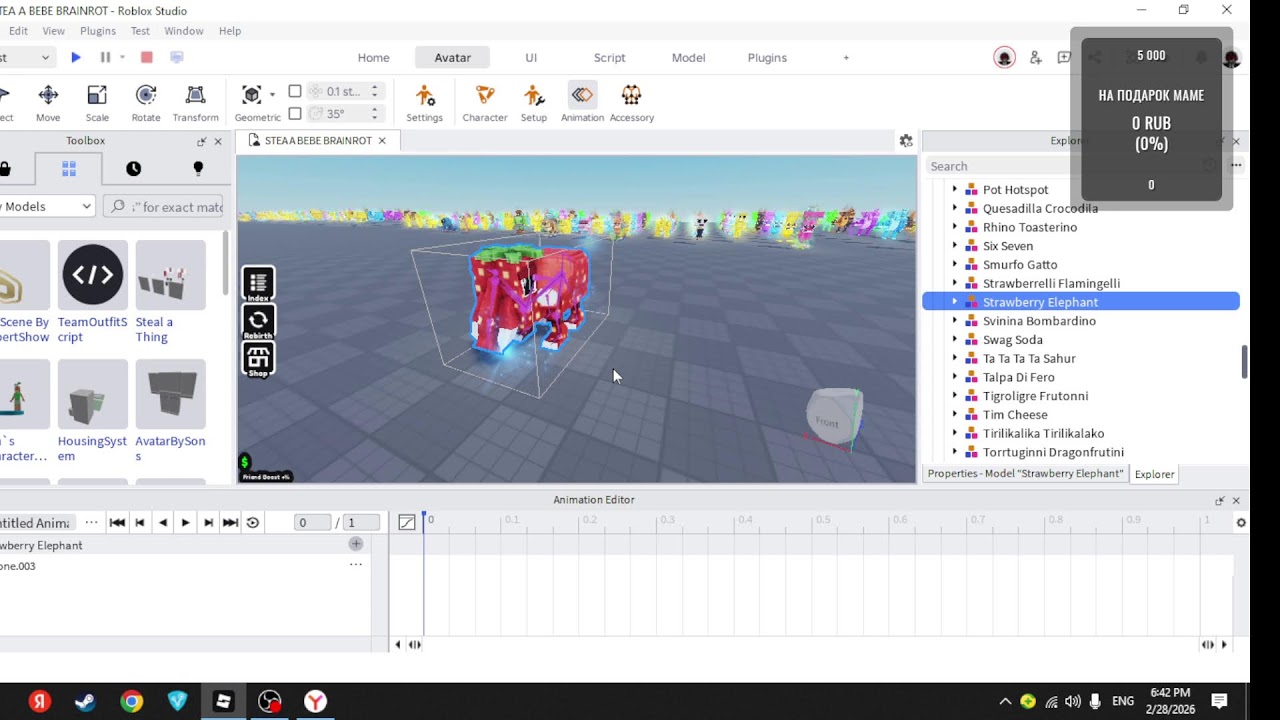Open the animation name options menu (three dots)

91,522
